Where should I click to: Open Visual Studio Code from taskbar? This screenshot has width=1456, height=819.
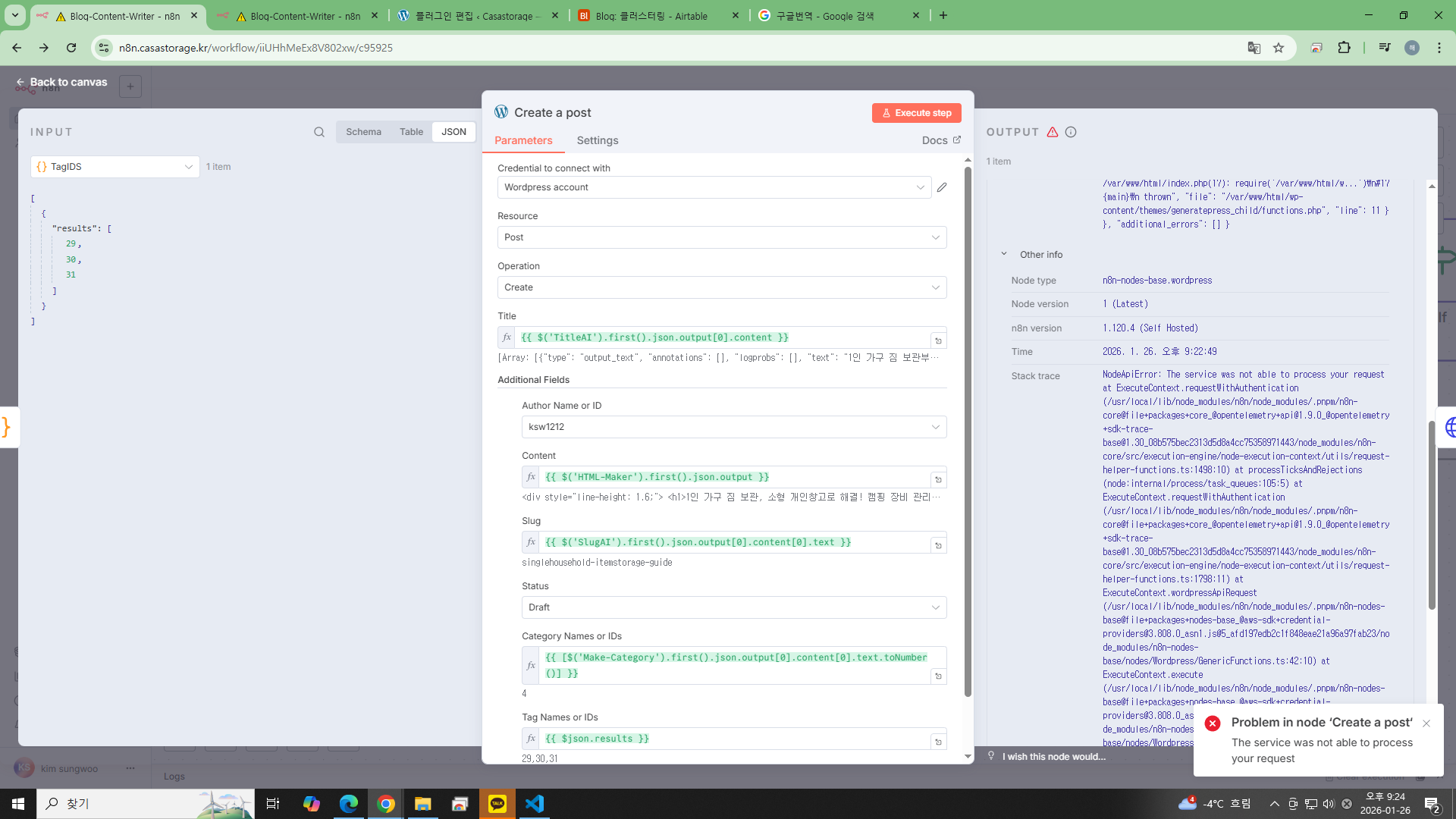[x=535, y=804]
